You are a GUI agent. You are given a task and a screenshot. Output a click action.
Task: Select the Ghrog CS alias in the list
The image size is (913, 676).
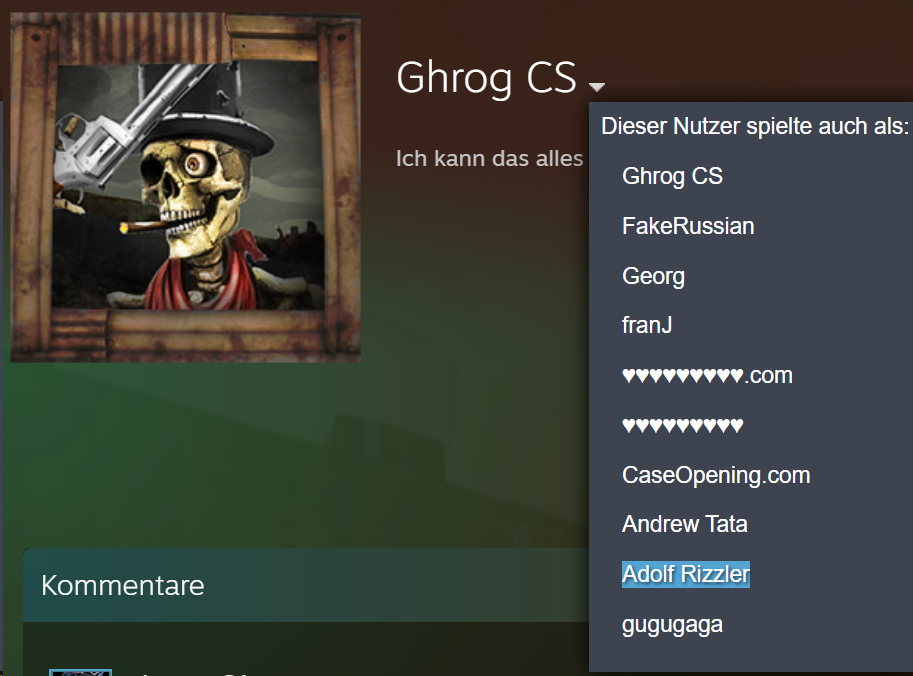pos(673,176)
